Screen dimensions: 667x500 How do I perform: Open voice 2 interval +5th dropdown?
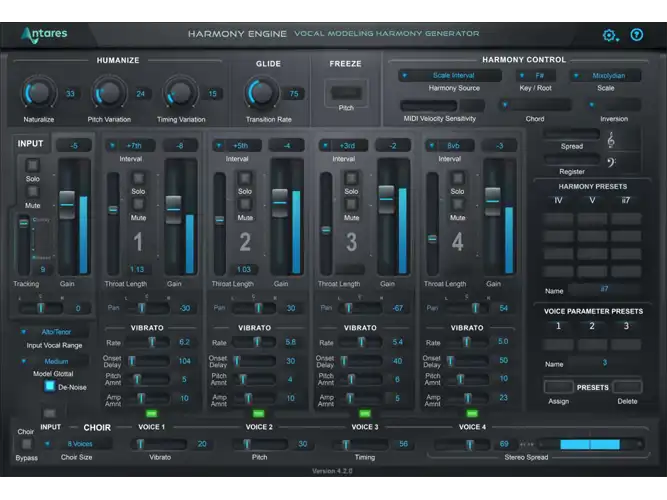pos(237,146)
